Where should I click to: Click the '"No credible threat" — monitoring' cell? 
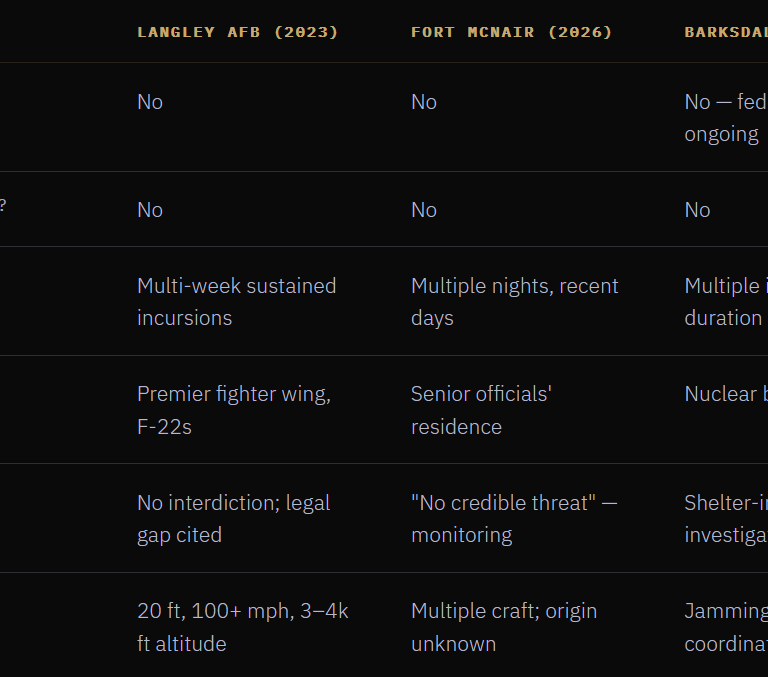pos(514,519)
